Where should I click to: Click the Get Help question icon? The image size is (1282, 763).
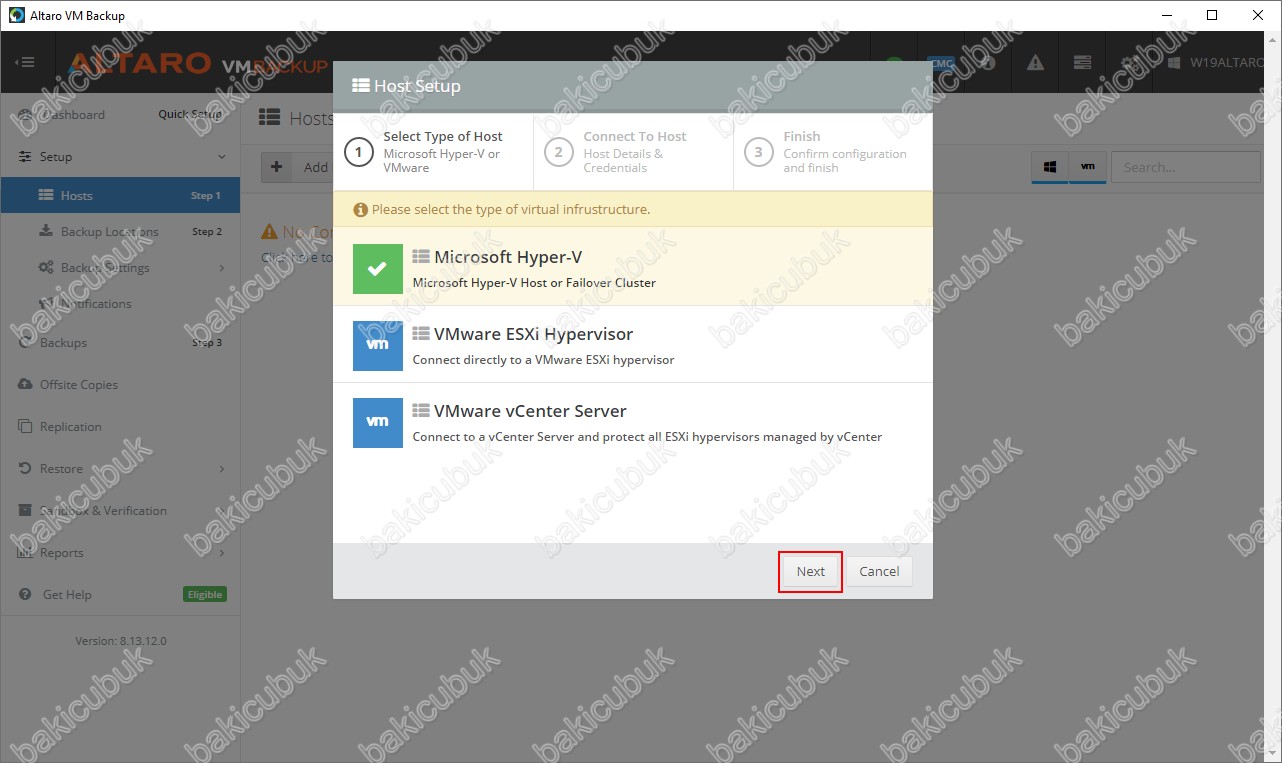click(x=25, y=594)
